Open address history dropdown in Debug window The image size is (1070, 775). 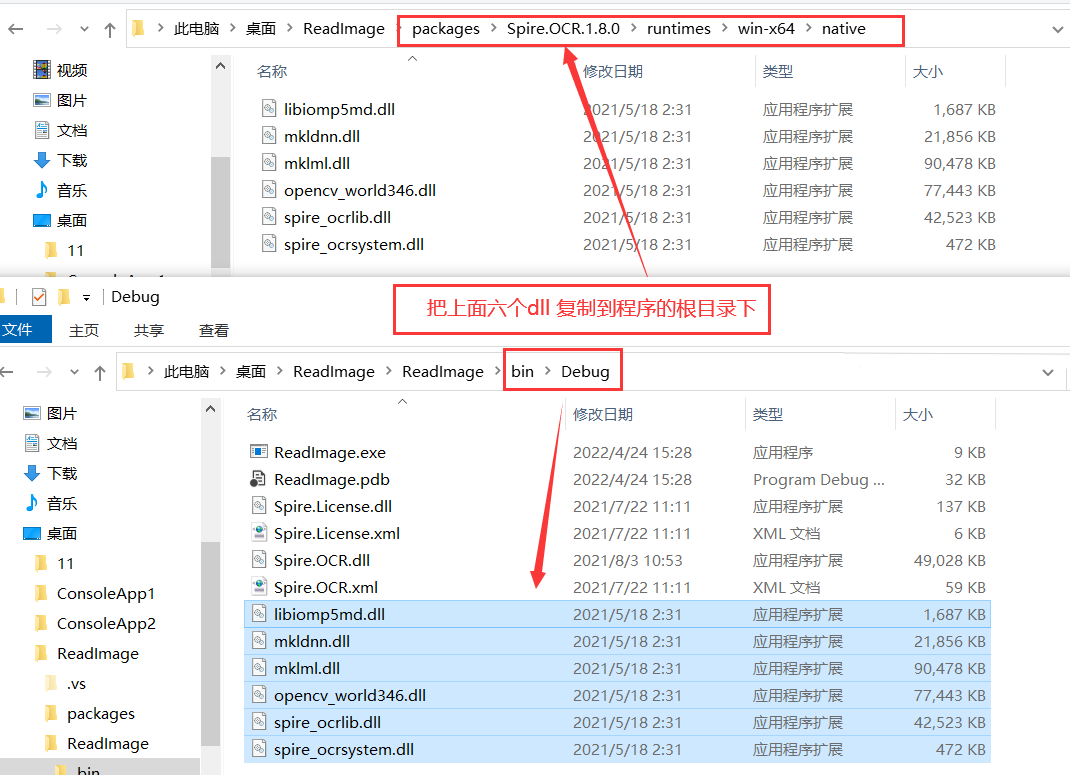pos(1048,372)
